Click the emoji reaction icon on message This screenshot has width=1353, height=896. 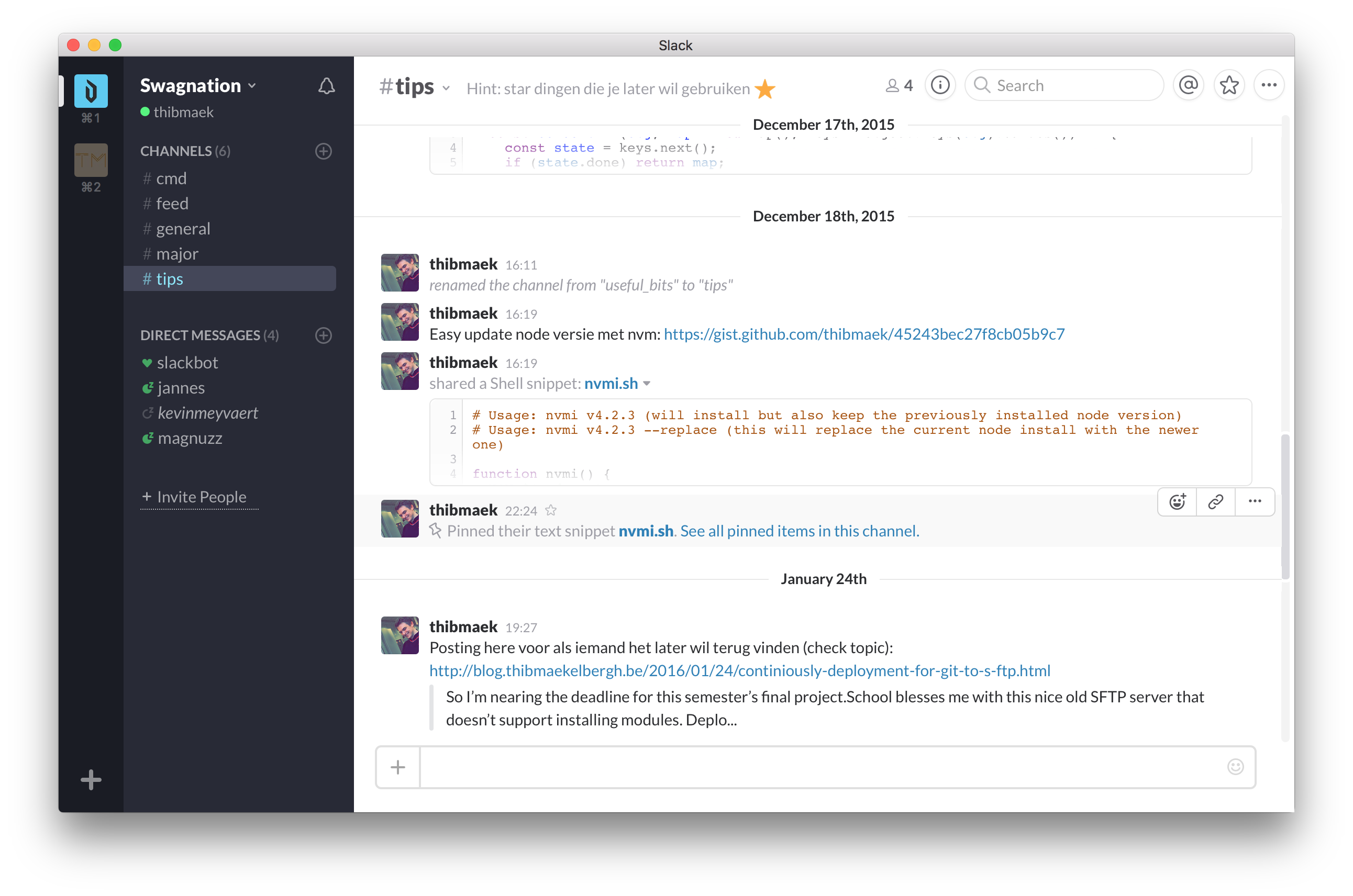click(x=1177, y=502)
